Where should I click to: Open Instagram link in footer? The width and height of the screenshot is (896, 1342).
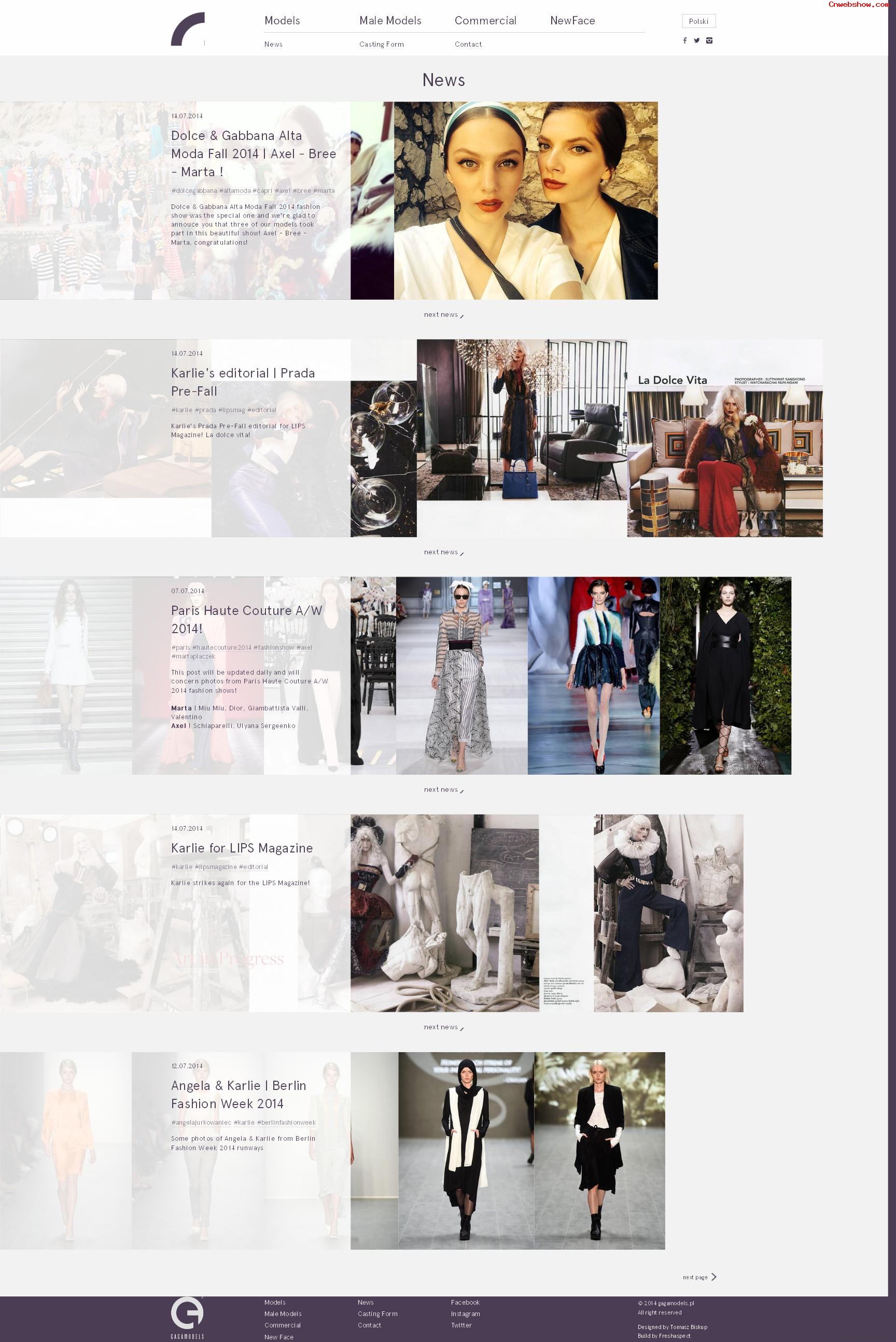point(466,1314)
